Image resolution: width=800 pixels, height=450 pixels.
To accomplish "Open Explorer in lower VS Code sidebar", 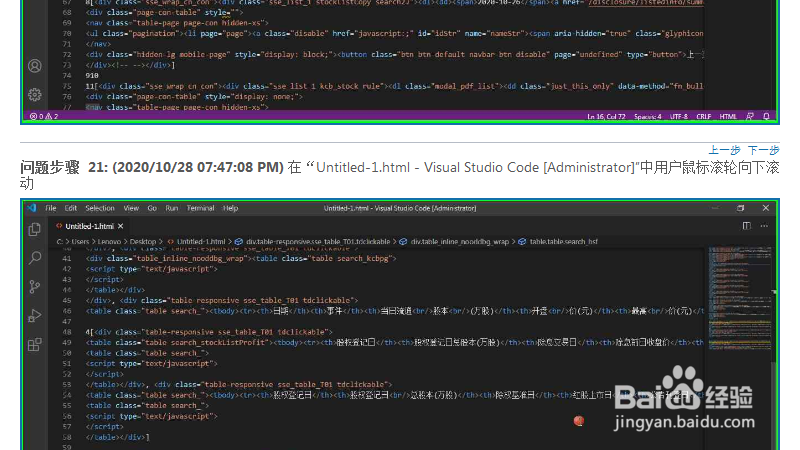I will click(x=35, y=230).
